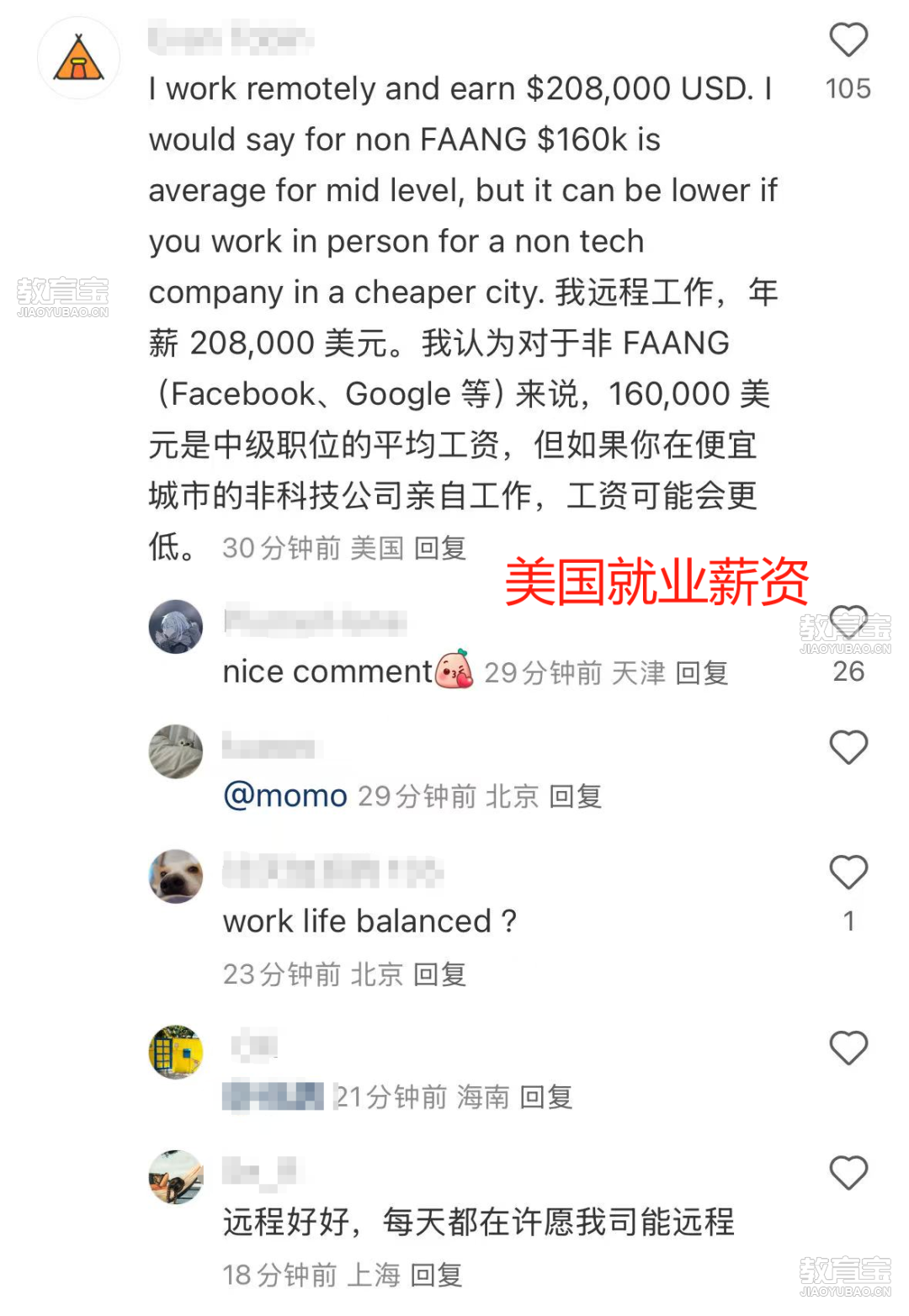Viewport: 909px width, 1316px height.
Task: Like the 'work life balanced ?' comment
Action: (848, 872)
